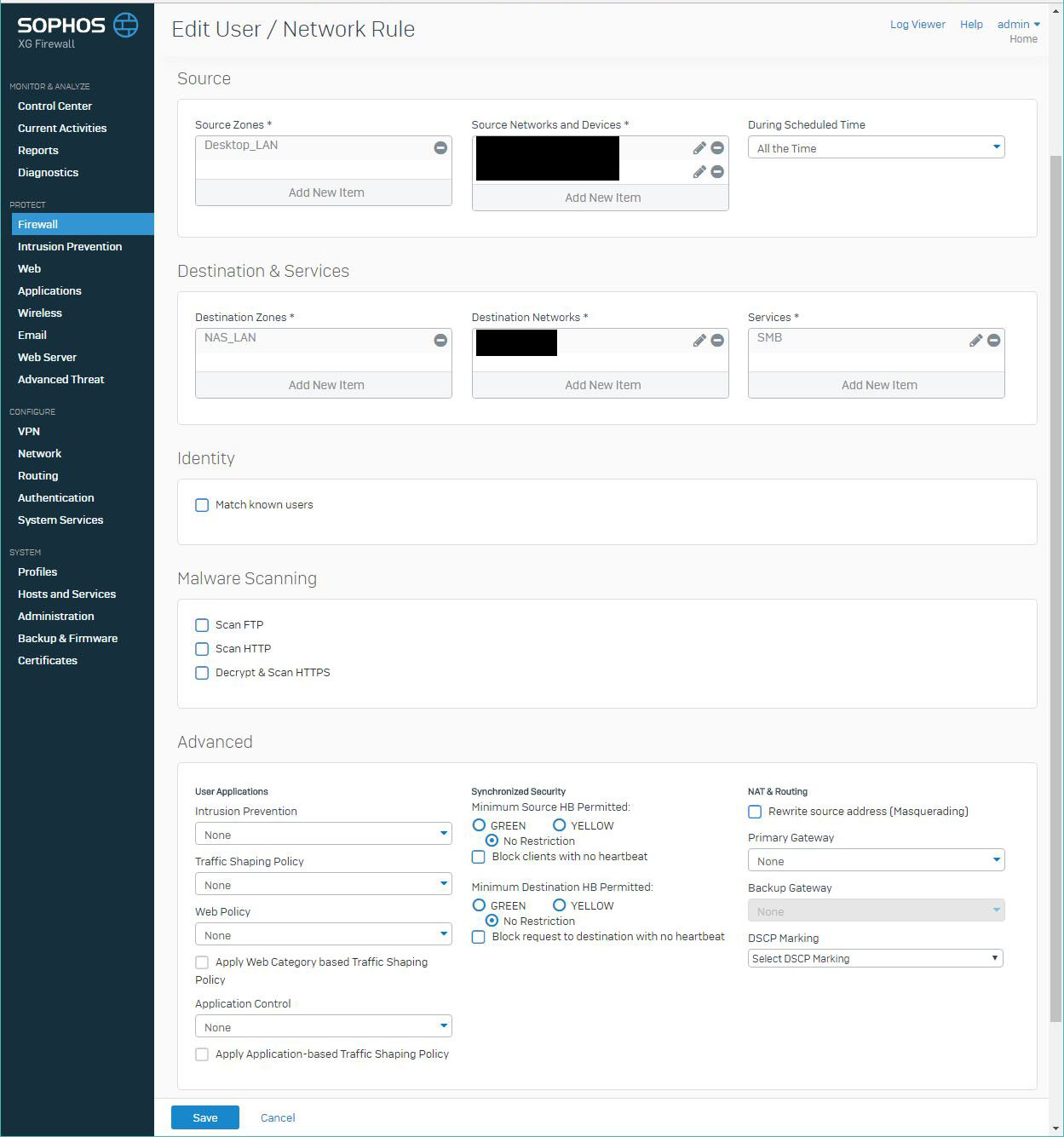Add New Item to Services
Image resolution: width=1064 pixels, height=1137 pixels.
click(x=877, y=385)
